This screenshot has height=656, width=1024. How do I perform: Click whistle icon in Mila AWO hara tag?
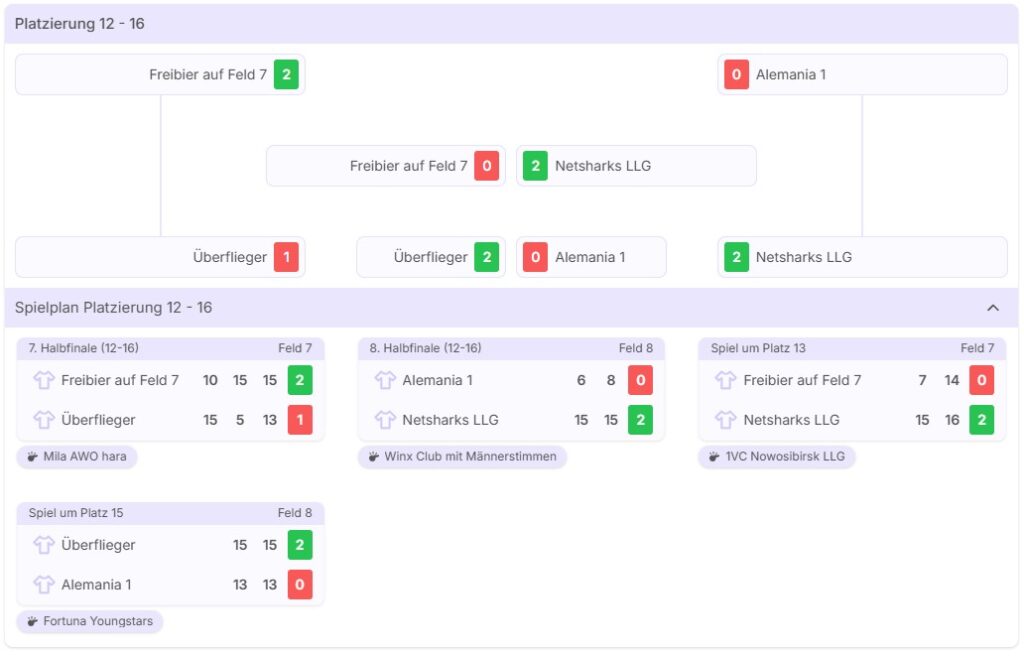(x=33, y=457)
